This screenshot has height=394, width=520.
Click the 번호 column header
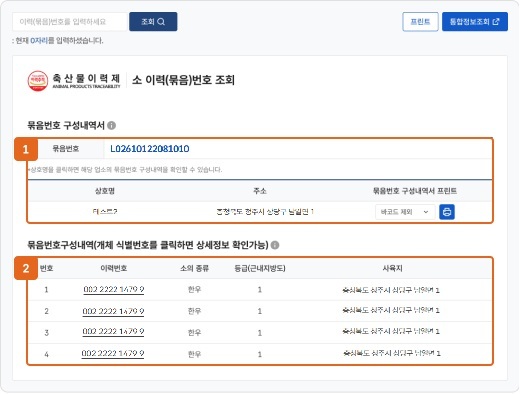pyautogui.click(x=46, y=268)
